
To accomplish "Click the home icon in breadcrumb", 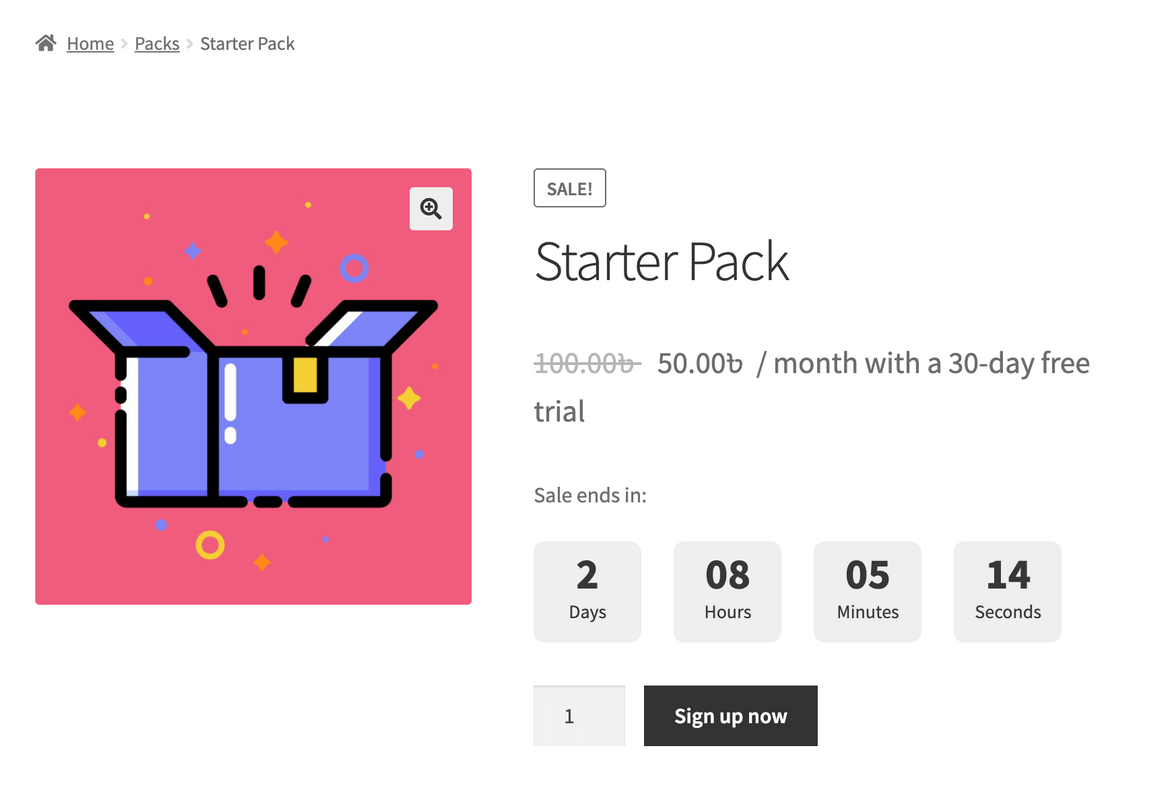I will [x=45, y=43].
